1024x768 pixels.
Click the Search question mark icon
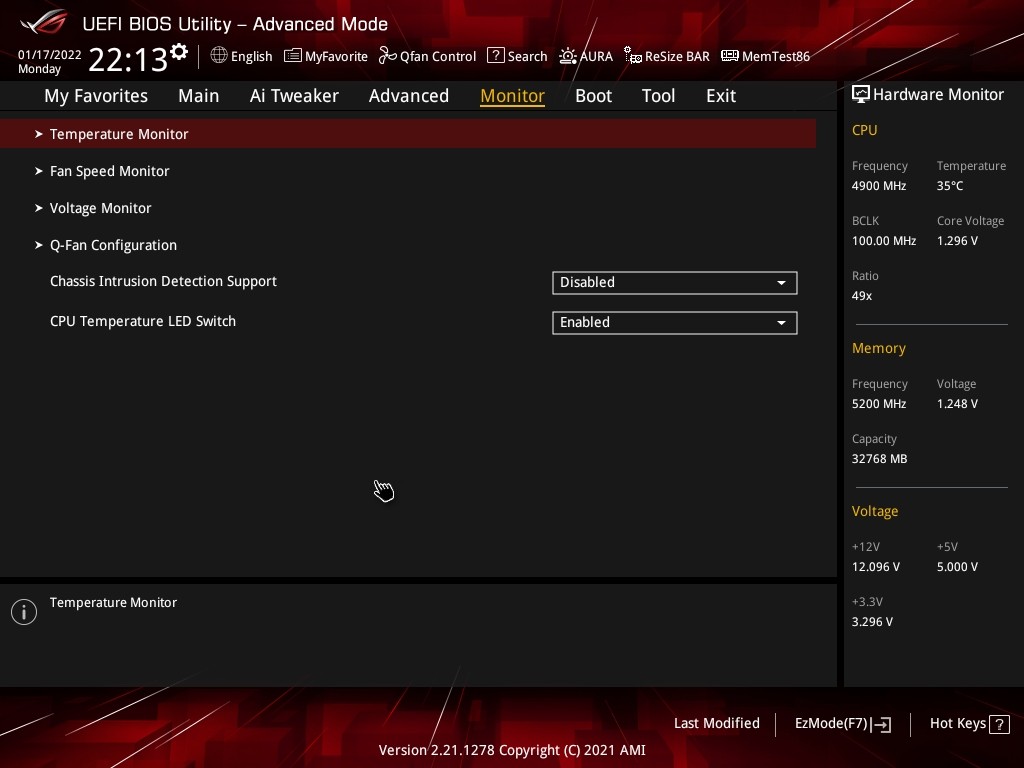click(x=495, y=56)
